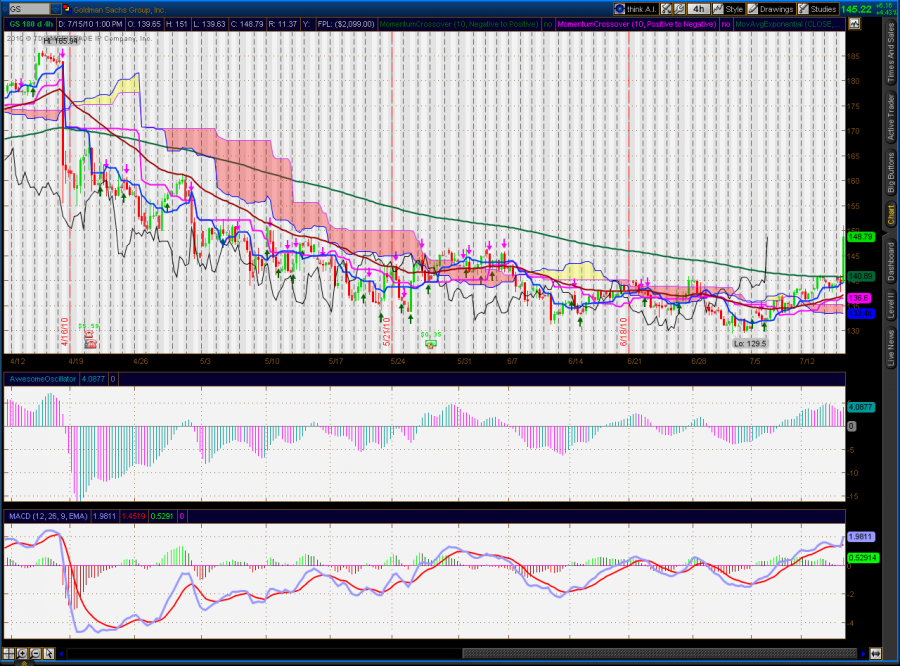Open the wrench settings icon

pyautogui.click(x=679, y=9)
